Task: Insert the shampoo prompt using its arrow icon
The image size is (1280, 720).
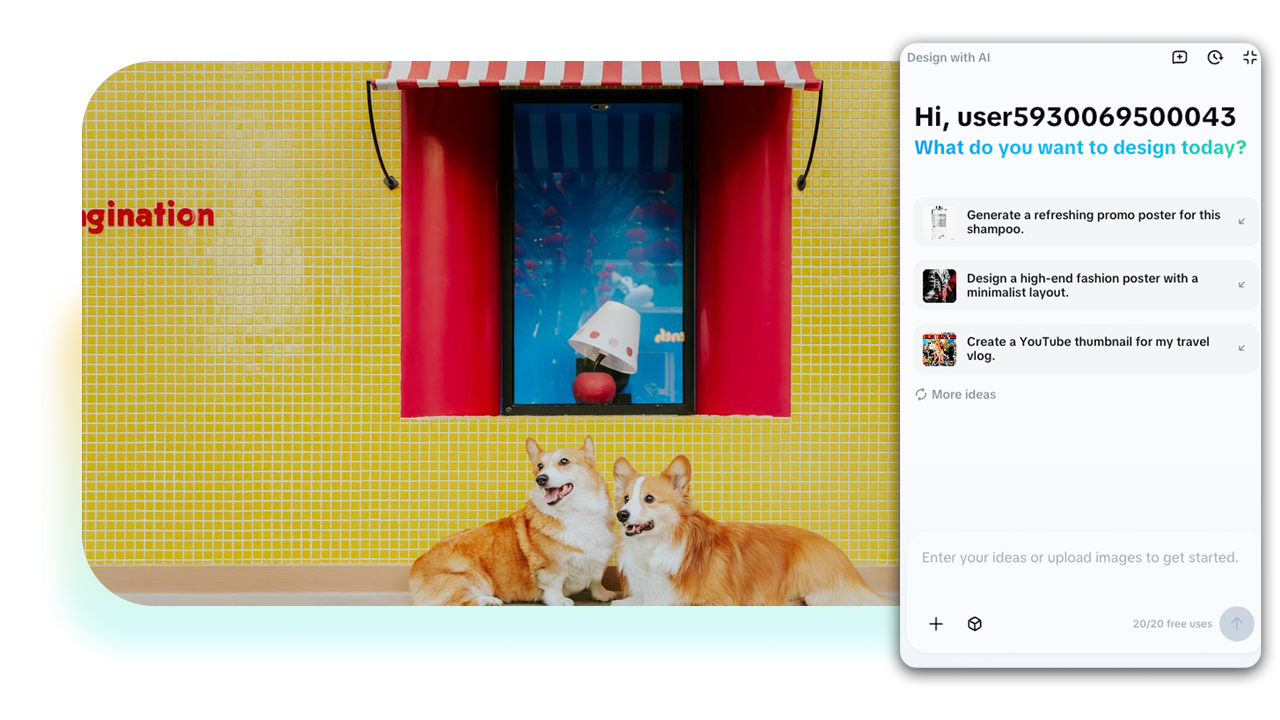Action: [1242, 222]
